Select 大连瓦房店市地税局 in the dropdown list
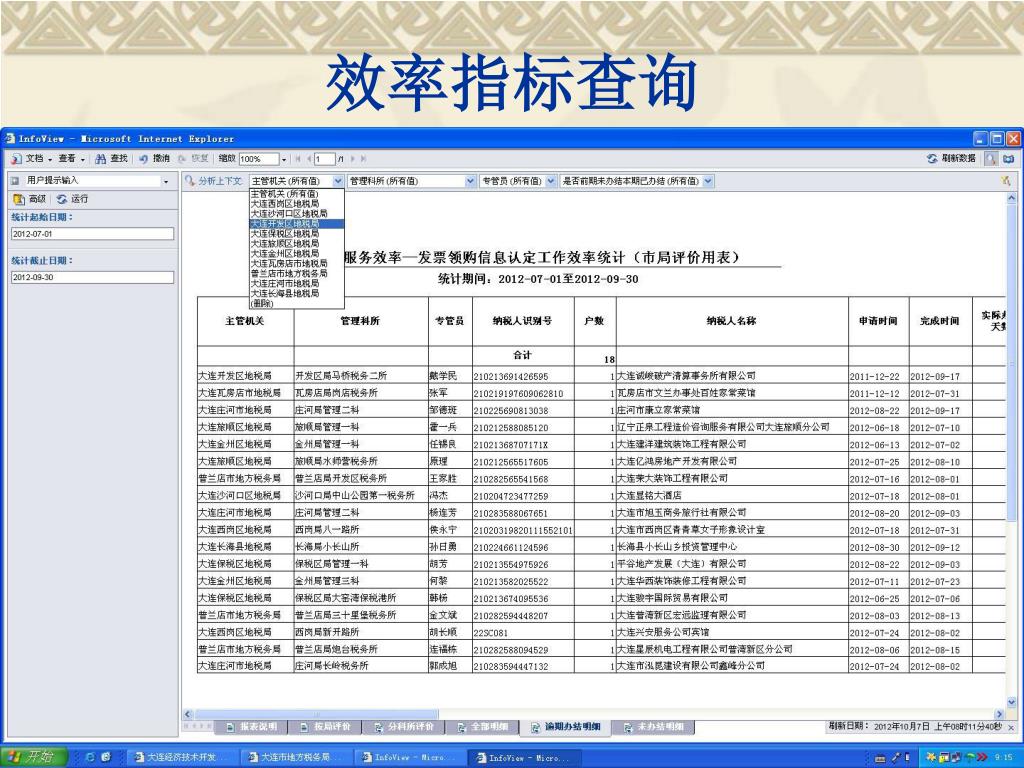 (x=296, y=263)
